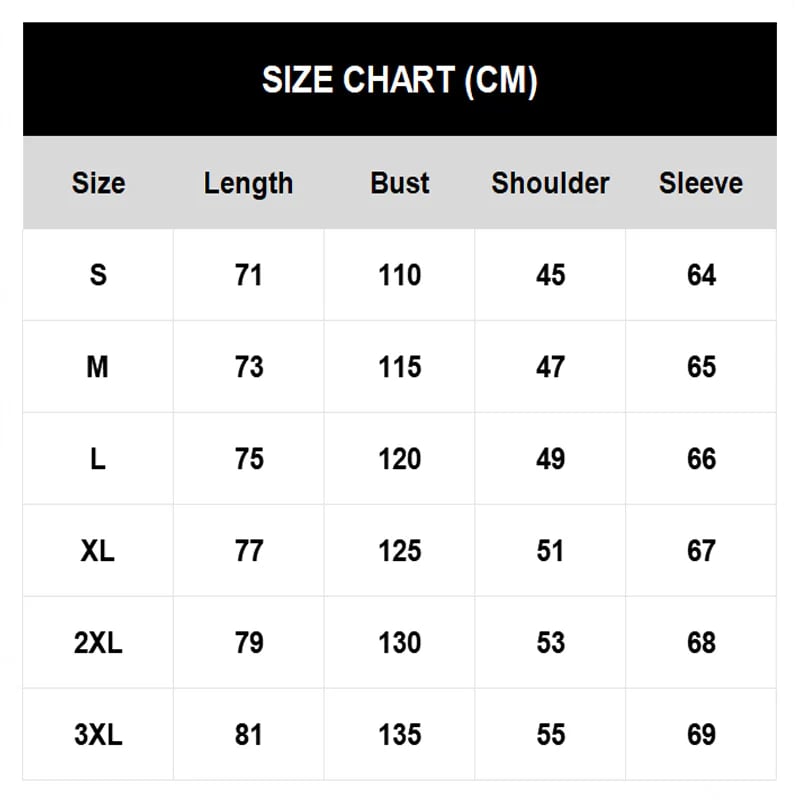Select the Sleeve value 64
Image resolution: width=800 pixels, height=800 pixels.
point(701,275)
